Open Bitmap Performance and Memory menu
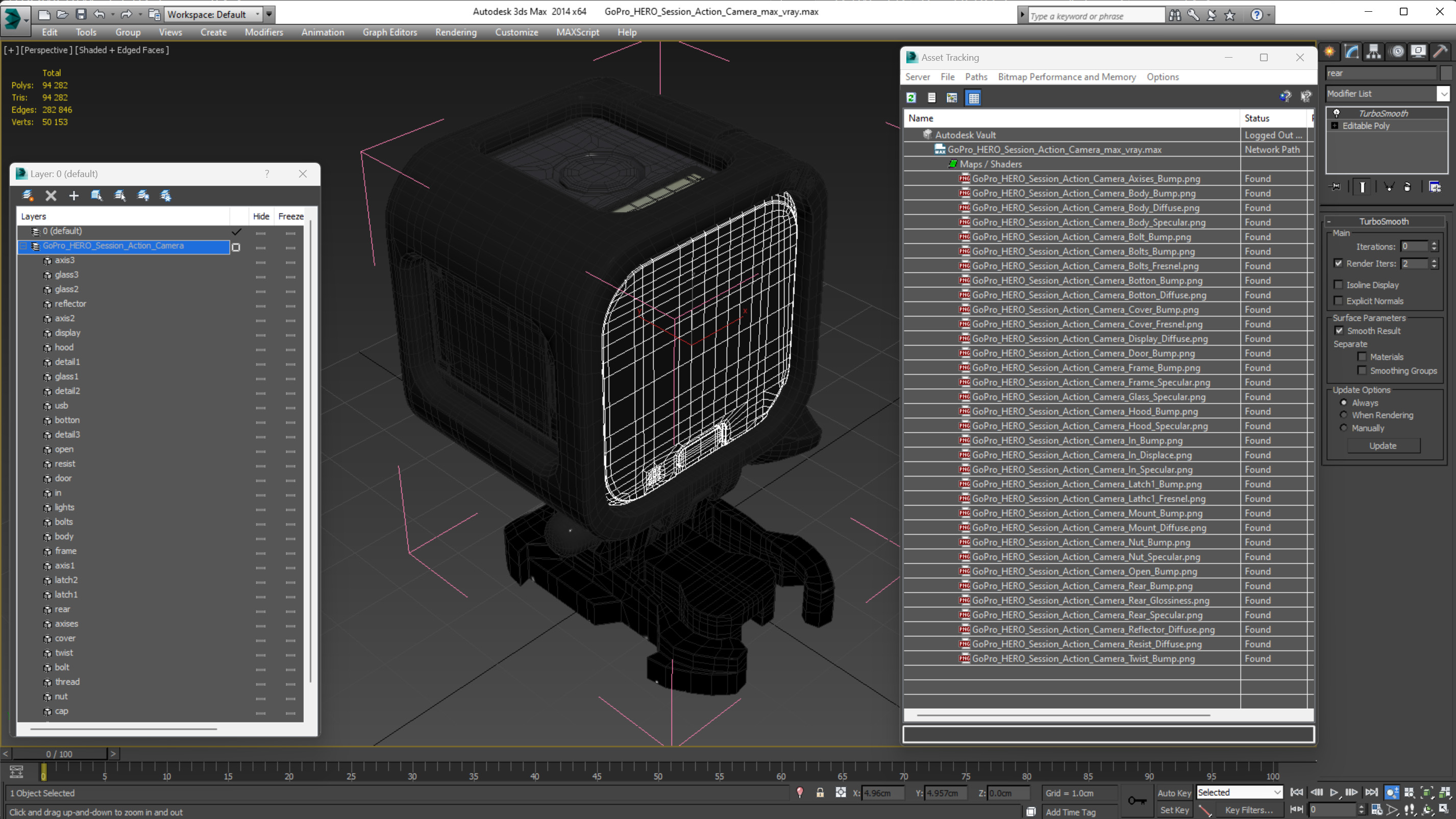The width and height of the screenshot is (1456, 819). (1067, 77)
